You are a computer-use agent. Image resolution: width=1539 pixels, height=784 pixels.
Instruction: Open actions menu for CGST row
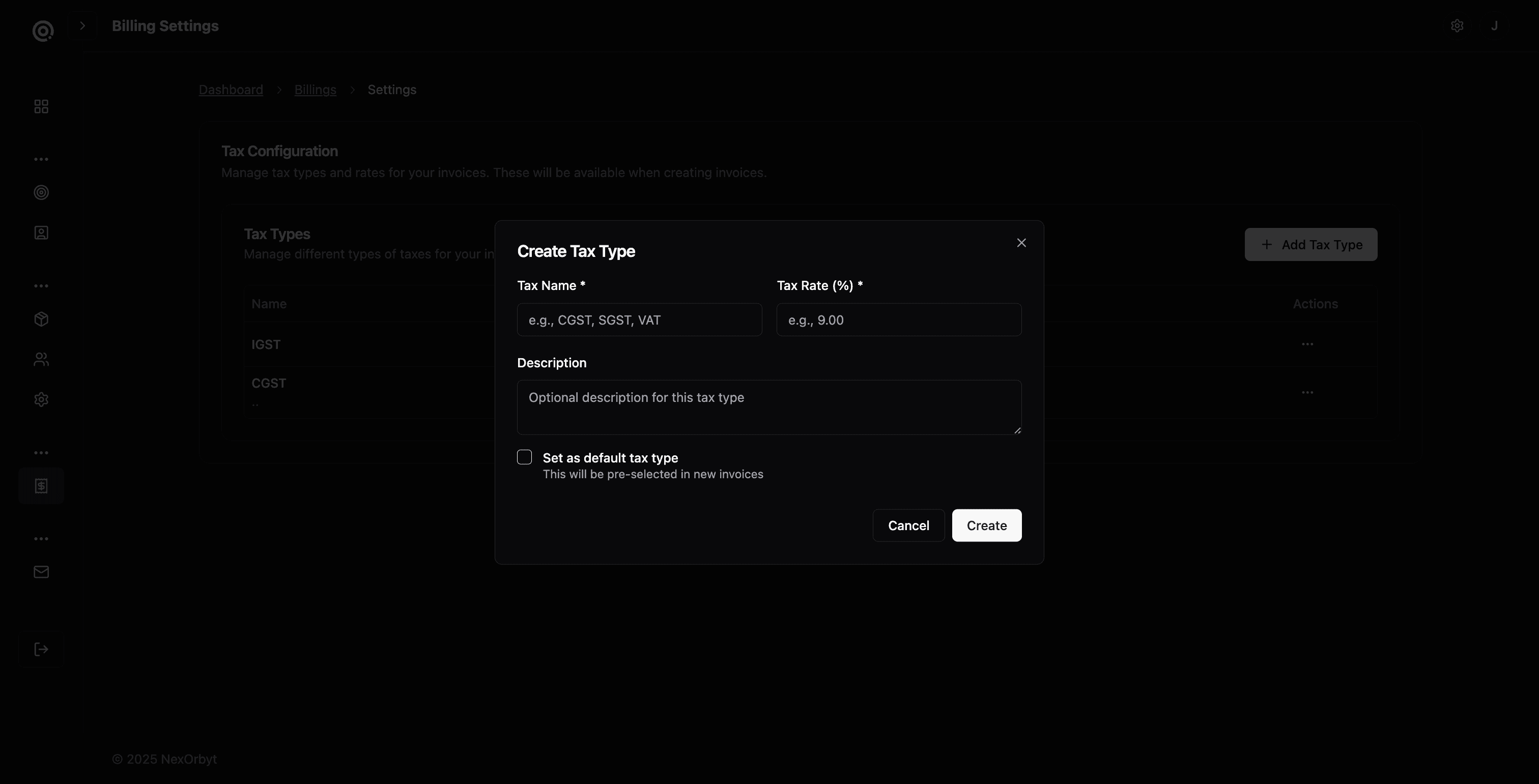click(1307, 392)
